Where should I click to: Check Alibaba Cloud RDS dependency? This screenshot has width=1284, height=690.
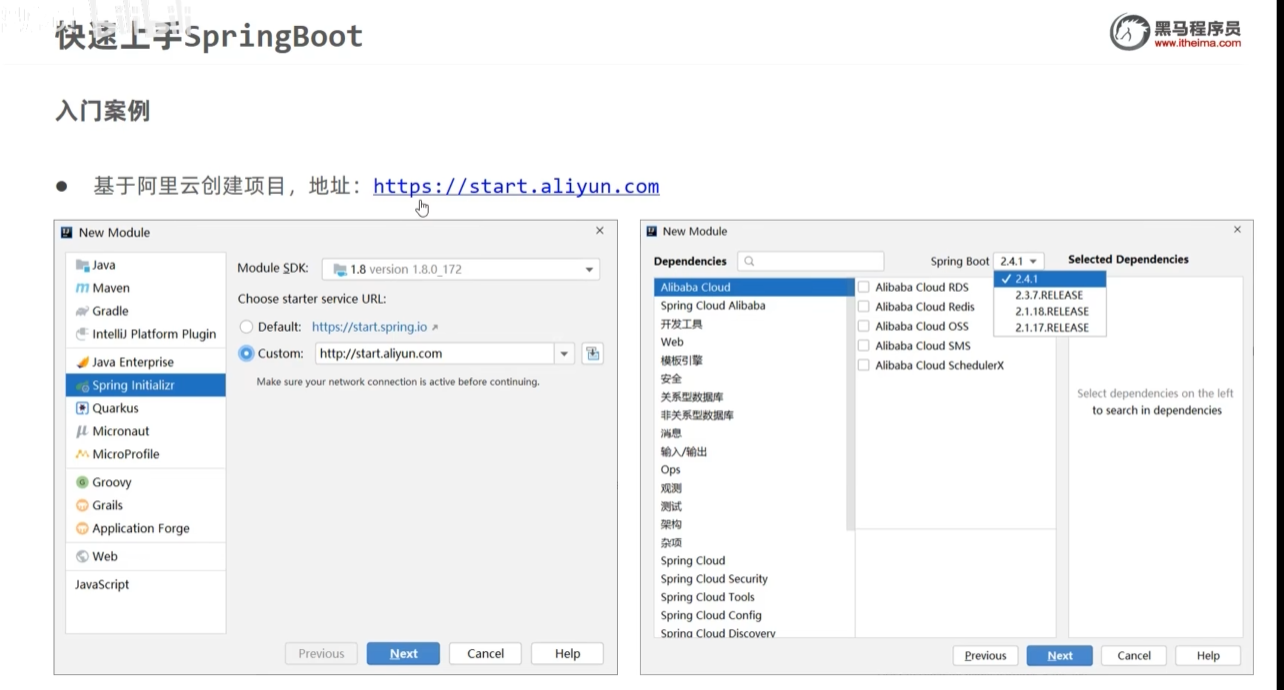(864, 287)
